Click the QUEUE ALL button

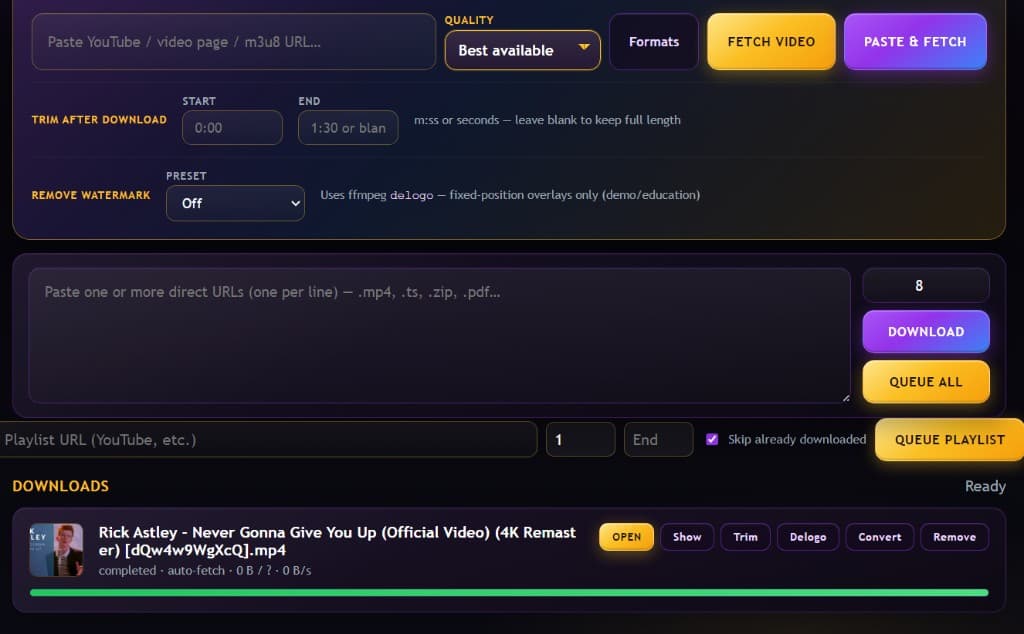(x=926, y=382)
